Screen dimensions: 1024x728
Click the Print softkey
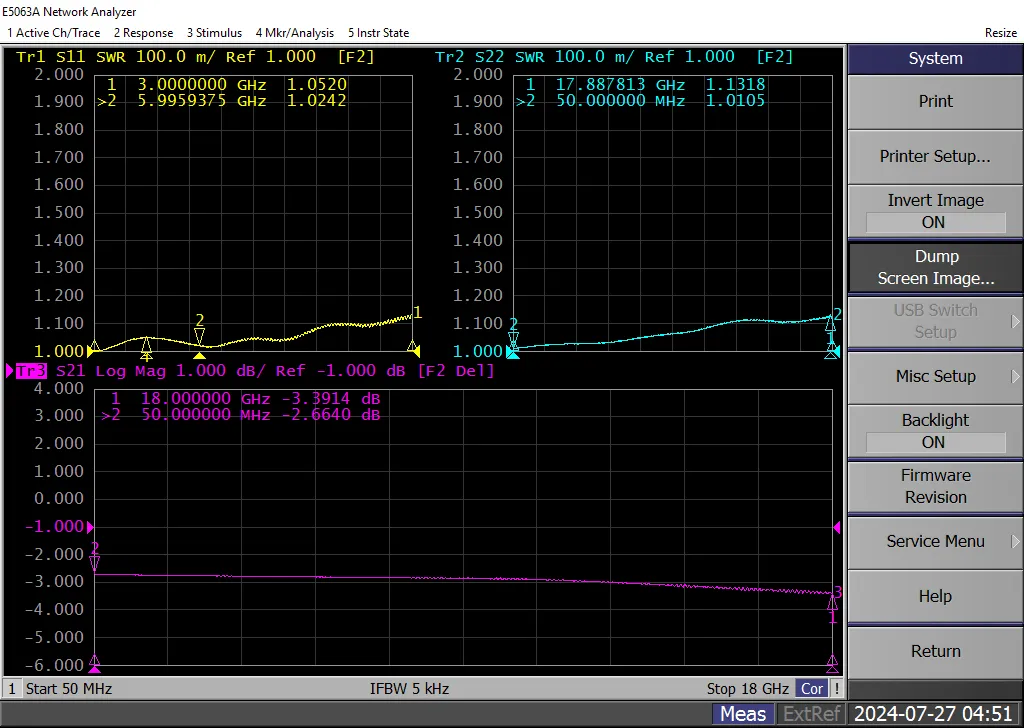pos(935,101)
